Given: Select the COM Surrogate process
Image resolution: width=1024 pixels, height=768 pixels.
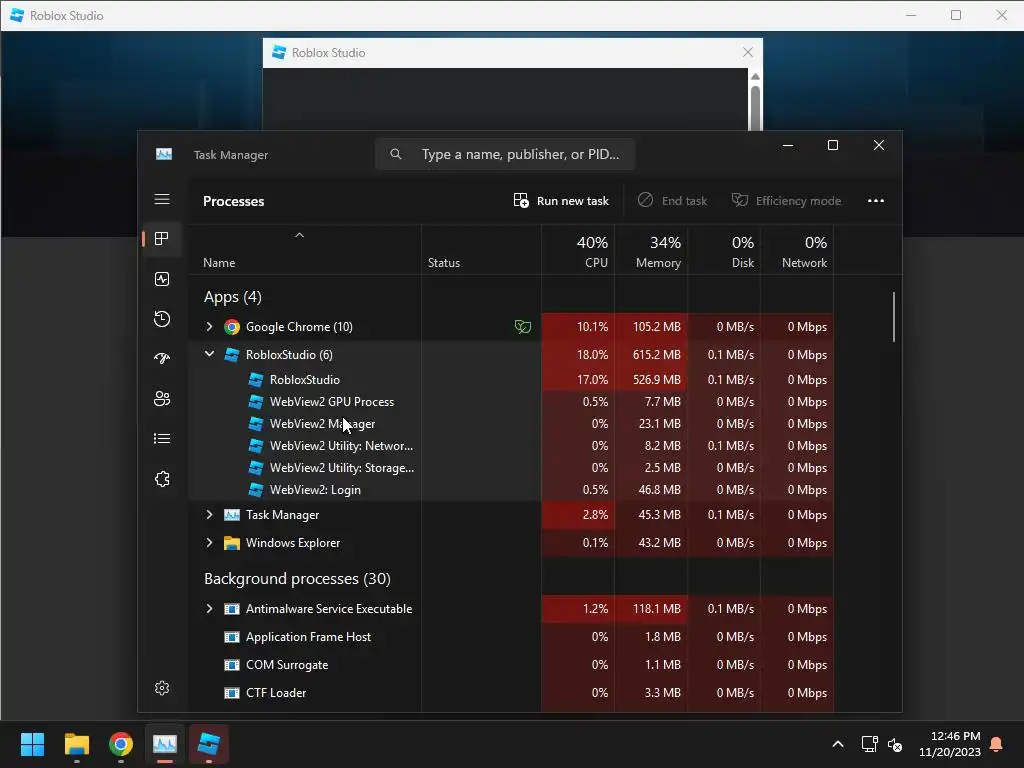Looking at the screenshot, I should coord(511,665).
